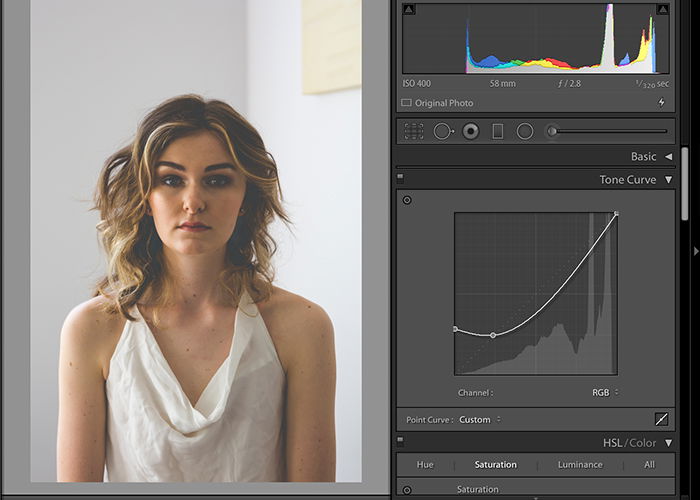Select the Graduated Filter tool
700x500 pixels.
click(x=498, y=131)
